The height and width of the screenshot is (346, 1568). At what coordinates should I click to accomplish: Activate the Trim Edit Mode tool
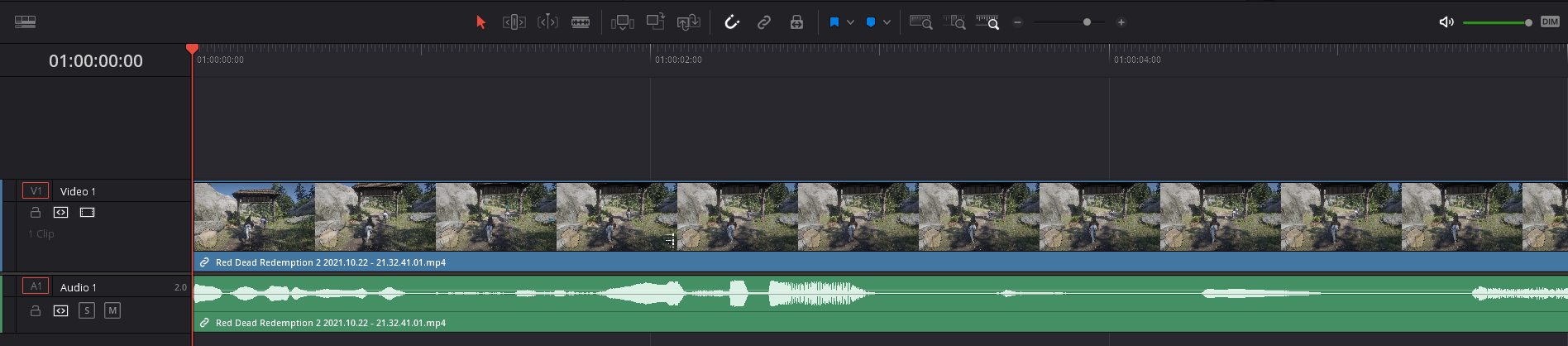tap(514, 22)
